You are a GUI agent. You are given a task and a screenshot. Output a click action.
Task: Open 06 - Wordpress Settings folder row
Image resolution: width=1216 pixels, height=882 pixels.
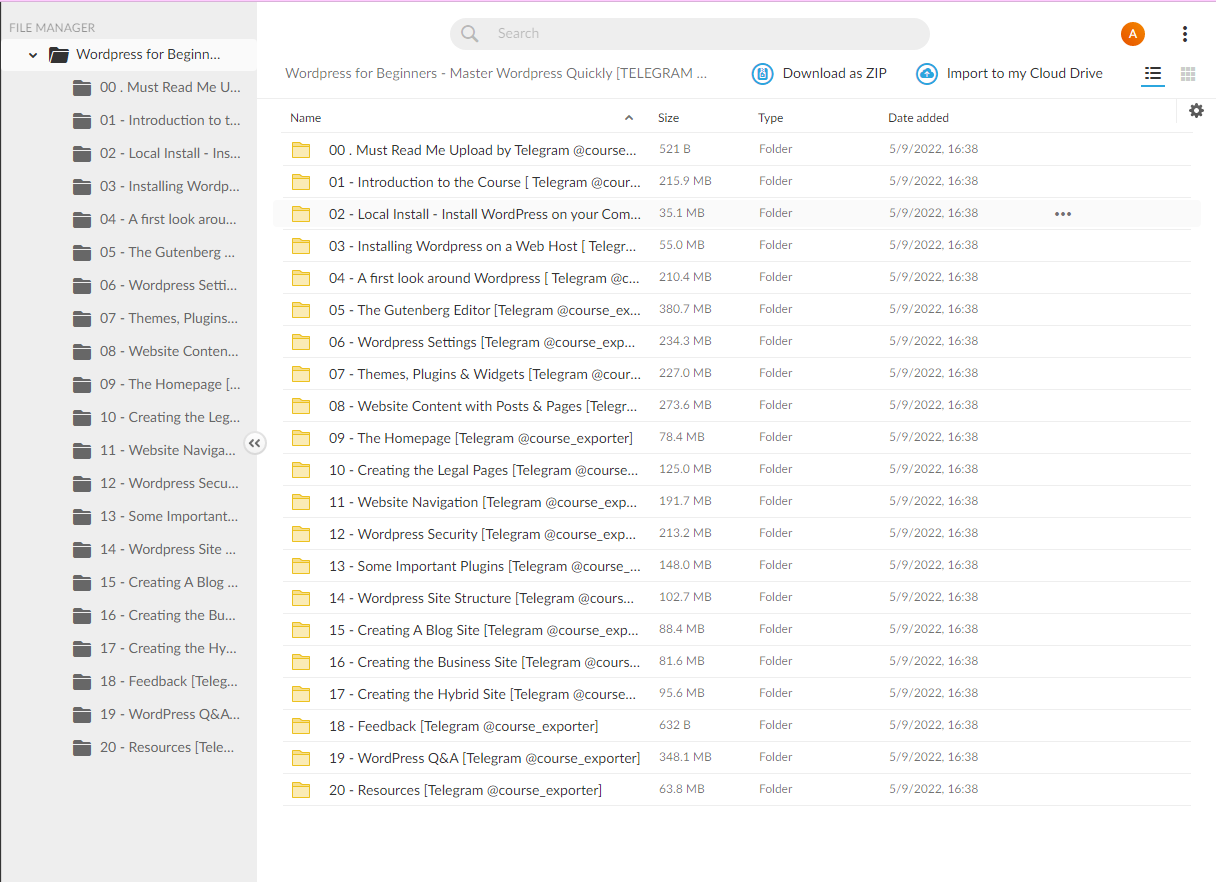coord(736,342)
